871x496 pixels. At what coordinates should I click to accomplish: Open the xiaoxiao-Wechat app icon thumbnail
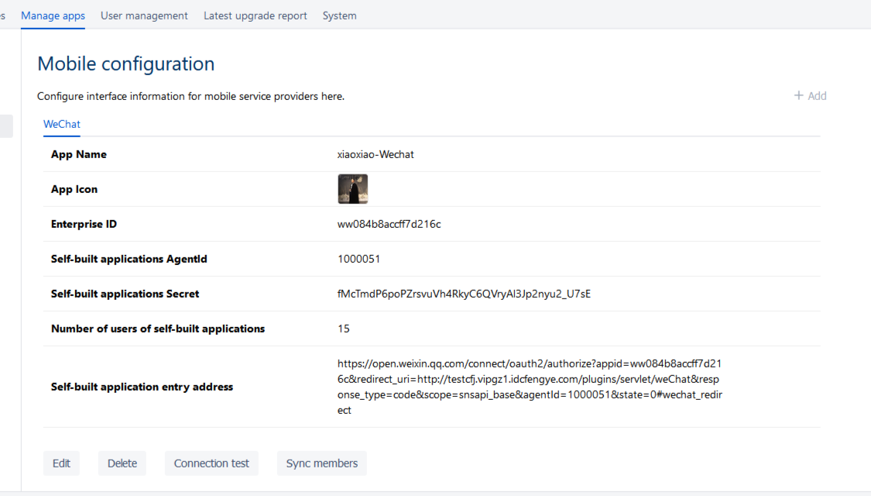click(352, 189)
